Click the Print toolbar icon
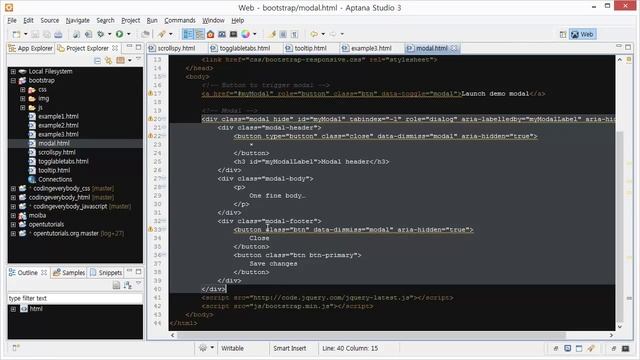This screenshot has width=640, height=360. coord(58,34)
